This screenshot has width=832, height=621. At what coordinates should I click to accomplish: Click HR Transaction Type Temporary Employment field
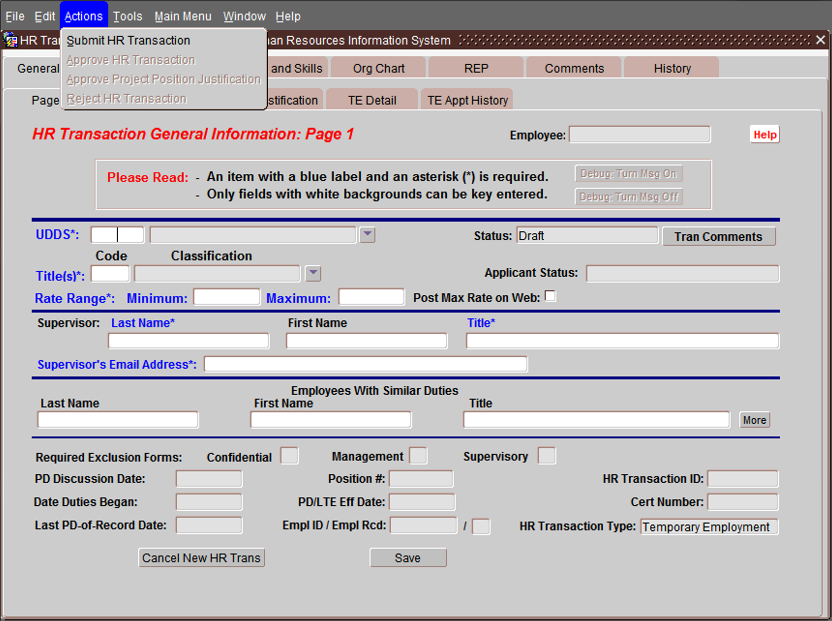709,527
